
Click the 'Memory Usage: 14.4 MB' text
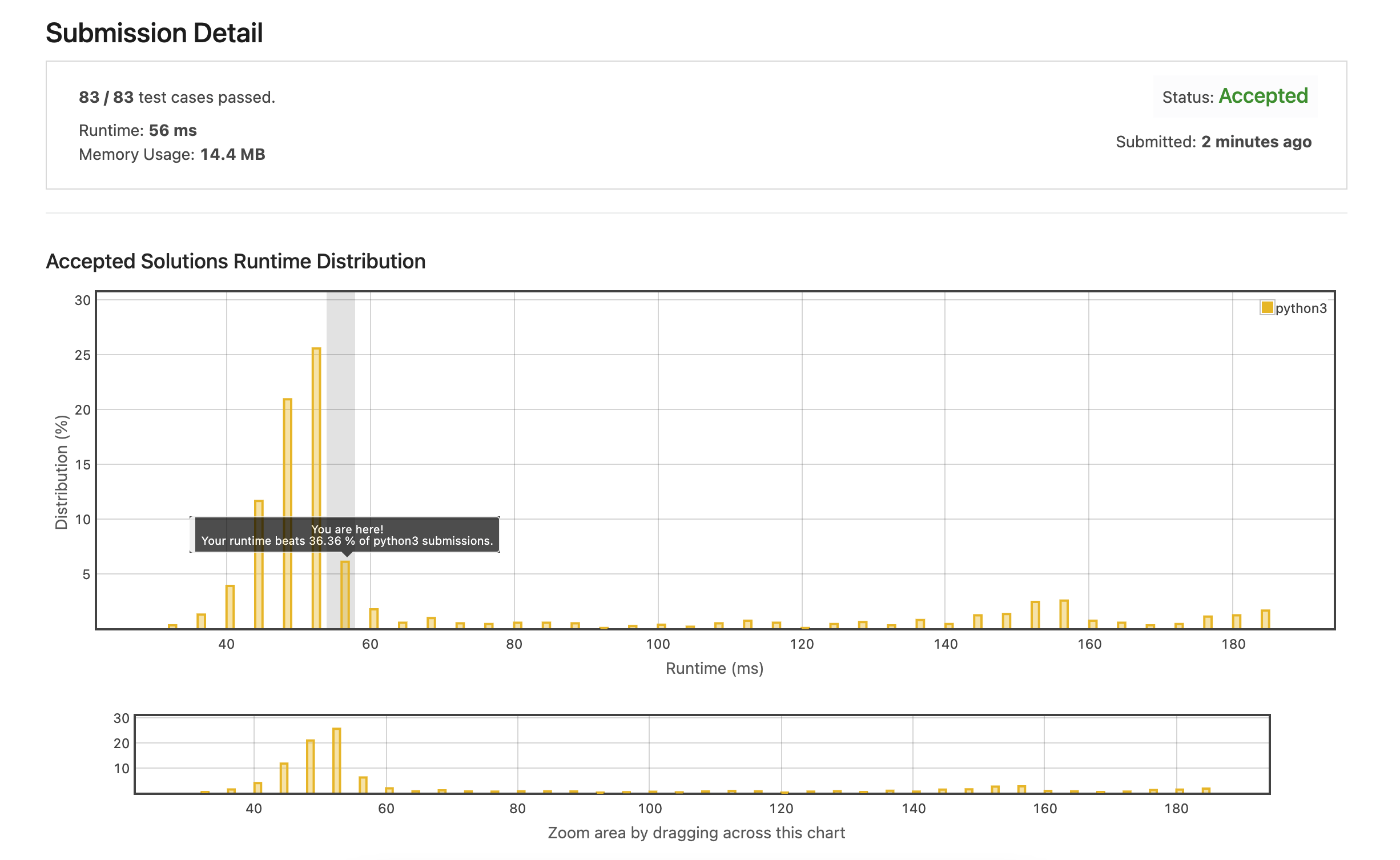(172, 154)
